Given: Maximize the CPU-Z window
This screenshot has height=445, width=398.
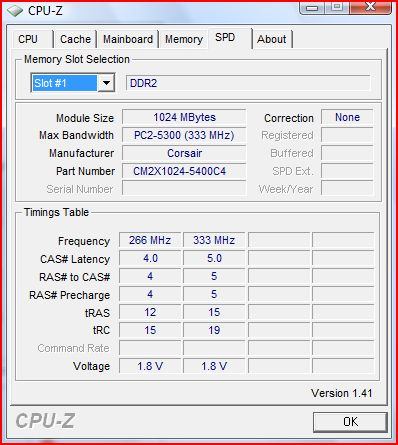Looking at the screenshot, I should (337, 8).
